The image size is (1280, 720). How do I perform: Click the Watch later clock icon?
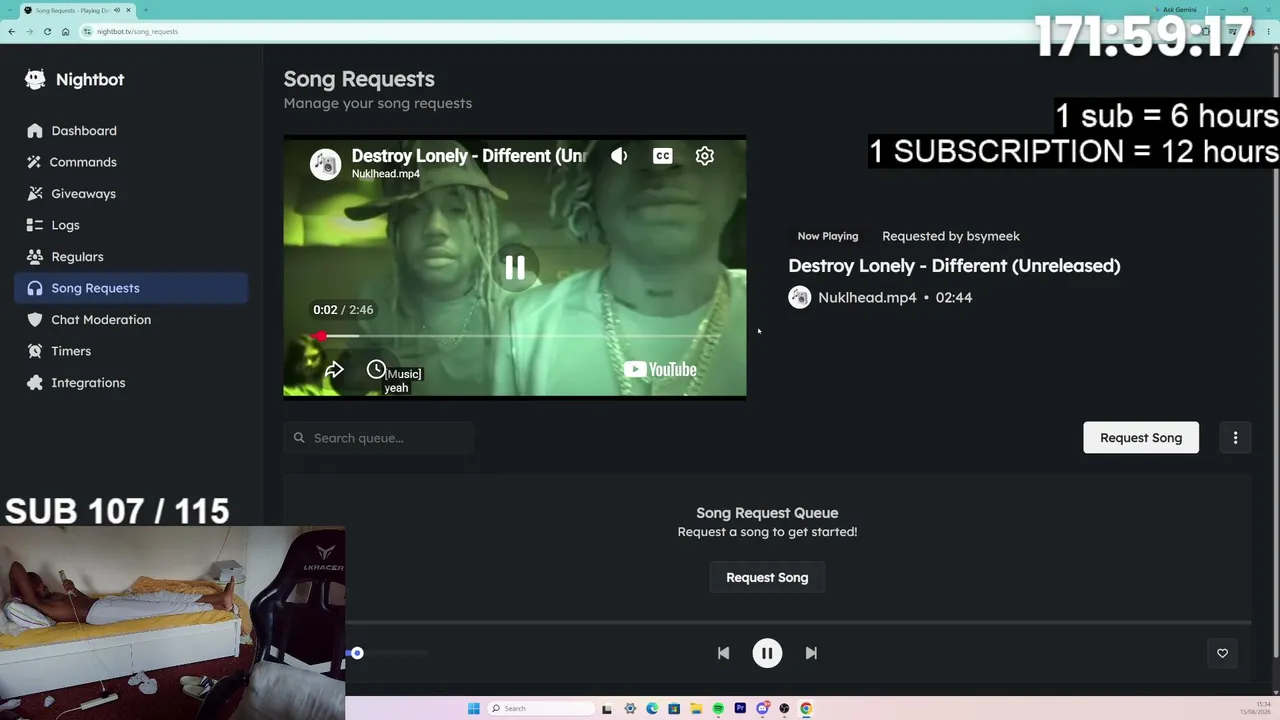(376, 370)
